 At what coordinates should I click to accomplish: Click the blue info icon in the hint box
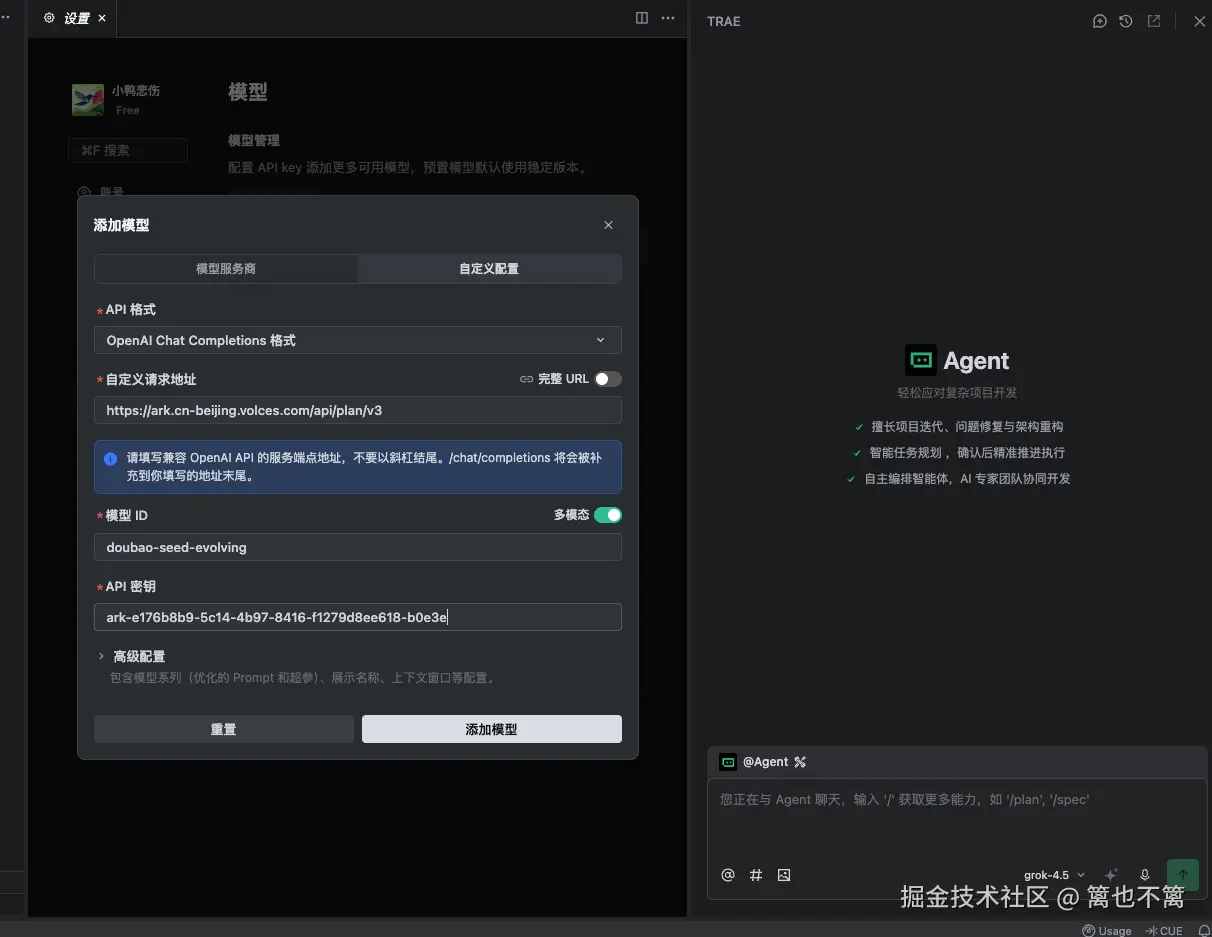click(x=110, y=459)
